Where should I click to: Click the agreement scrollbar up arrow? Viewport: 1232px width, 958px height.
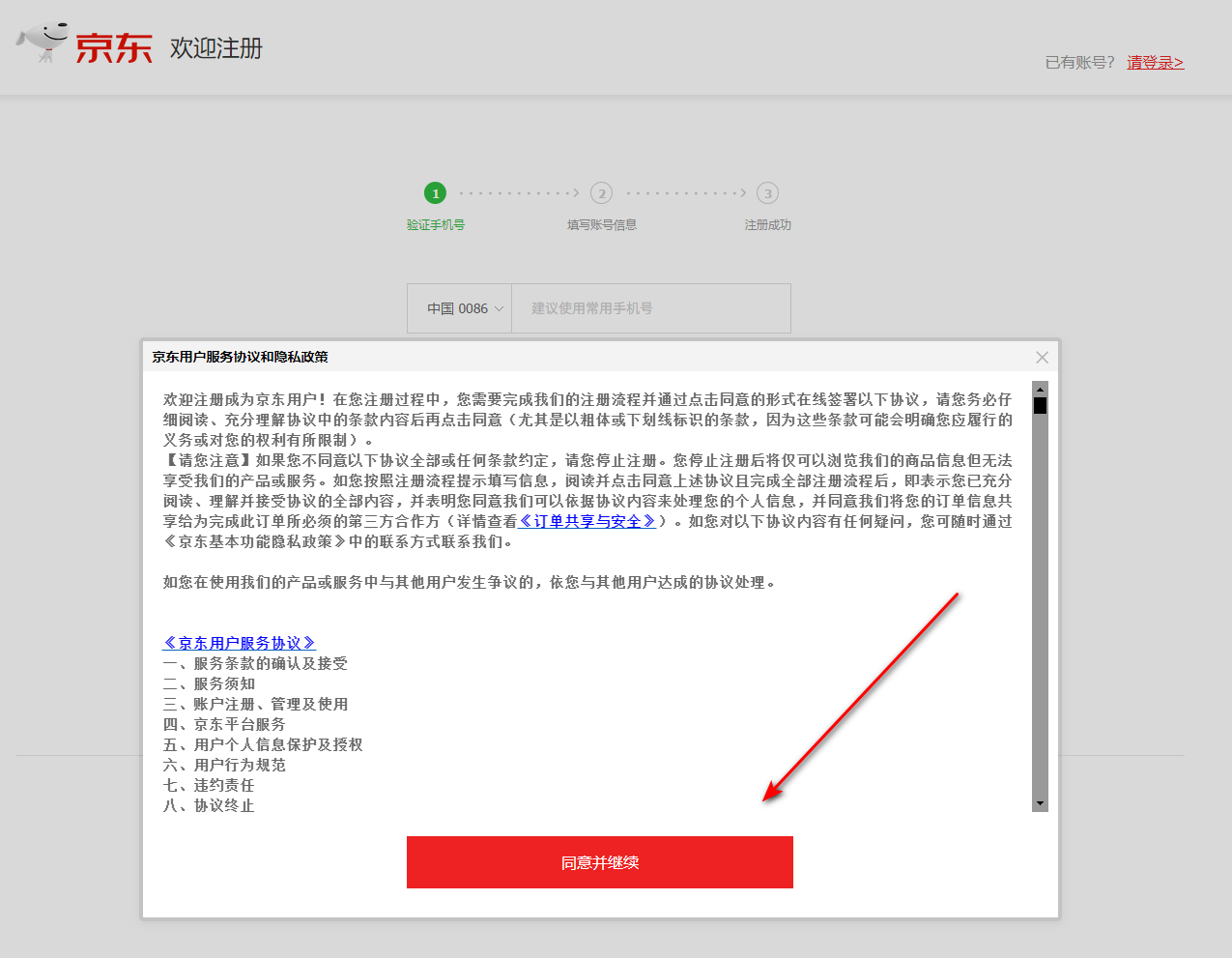(1040, 389)
